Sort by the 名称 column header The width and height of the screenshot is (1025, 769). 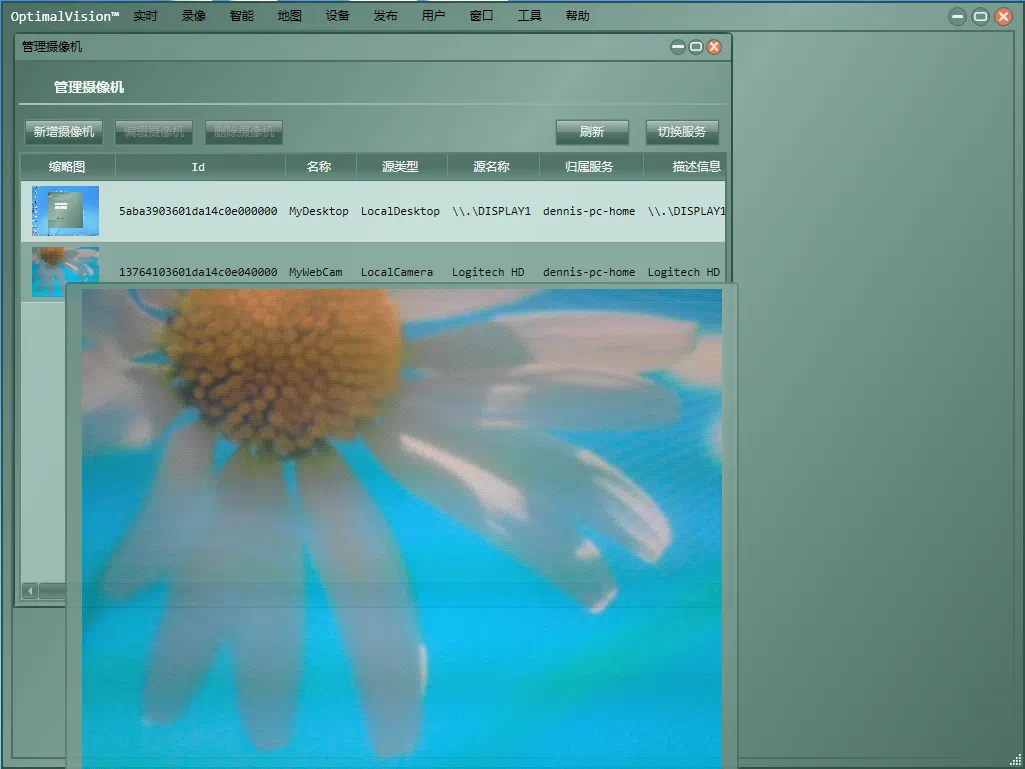320,167
